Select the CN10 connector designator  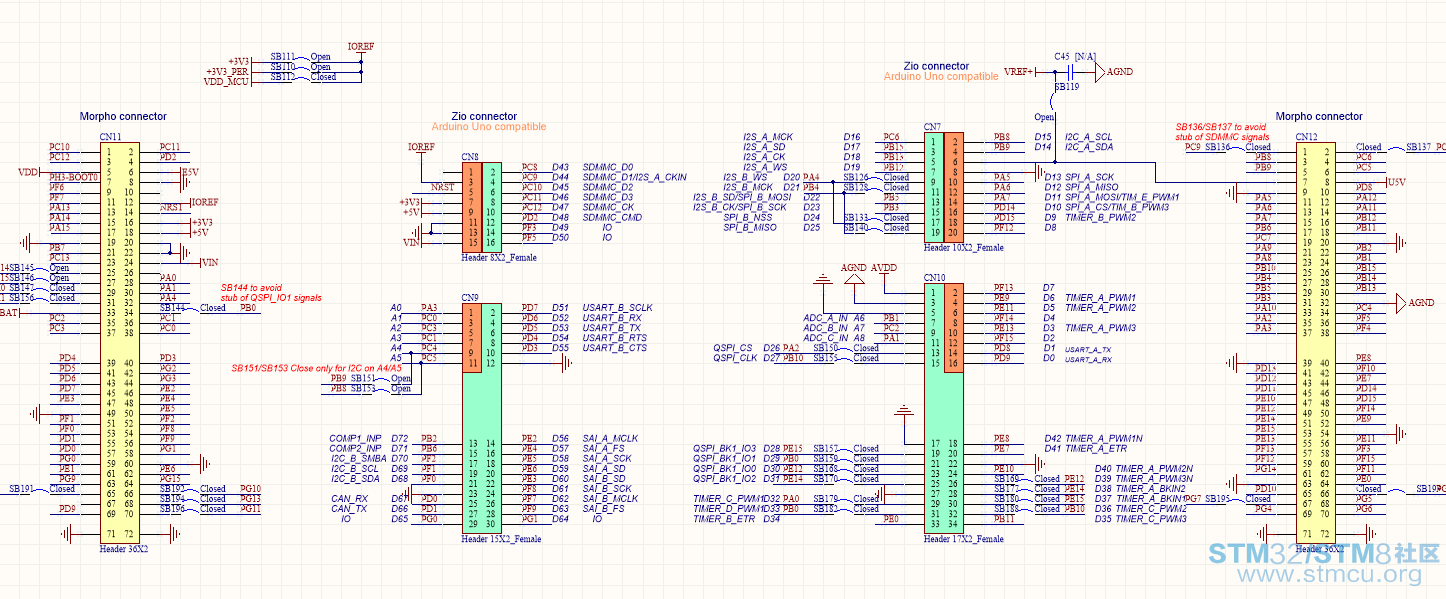[934, 277]
